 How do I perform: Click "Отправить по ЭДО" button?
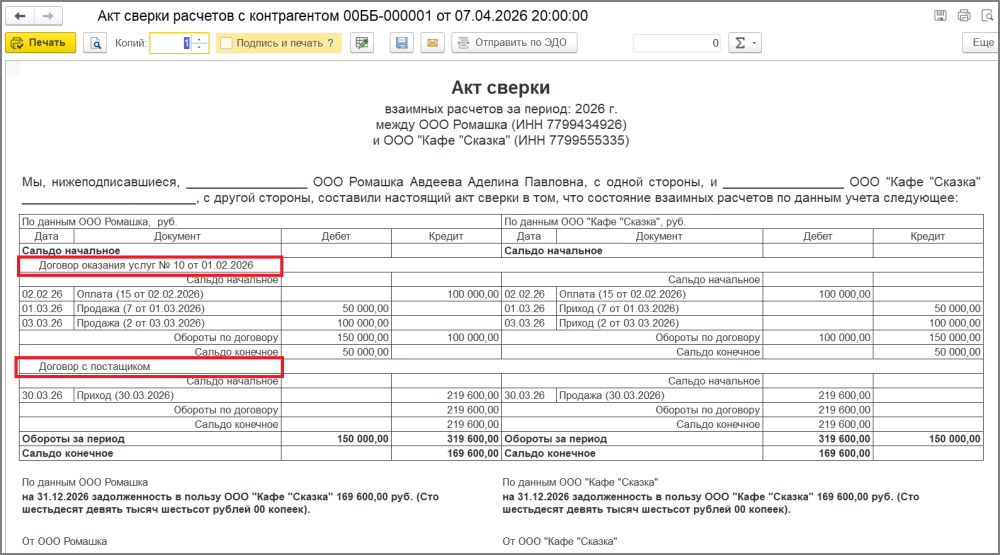[514, 43]
